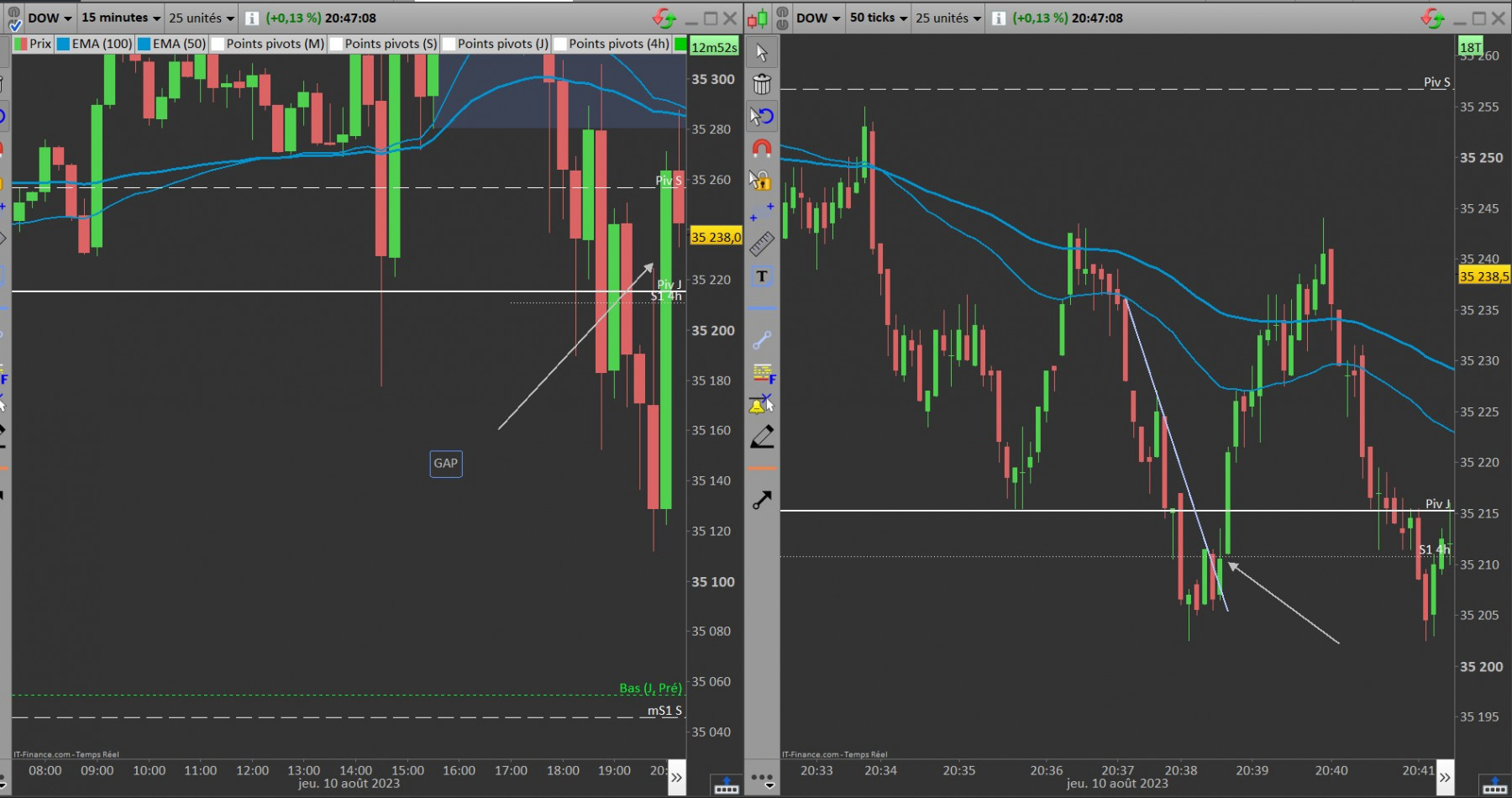
Task: Toggle link checkmark icon in 15 minutes chart
Action: coord(15,21)
